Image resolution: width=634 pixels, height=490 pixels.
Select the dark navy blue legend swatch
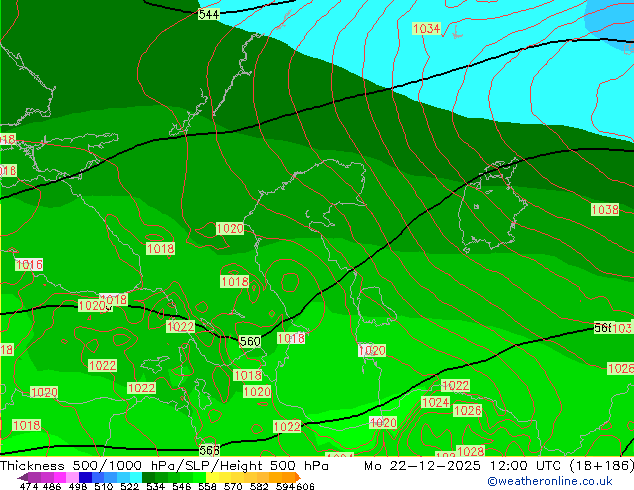pyautogui.click(x=85, y=477)
